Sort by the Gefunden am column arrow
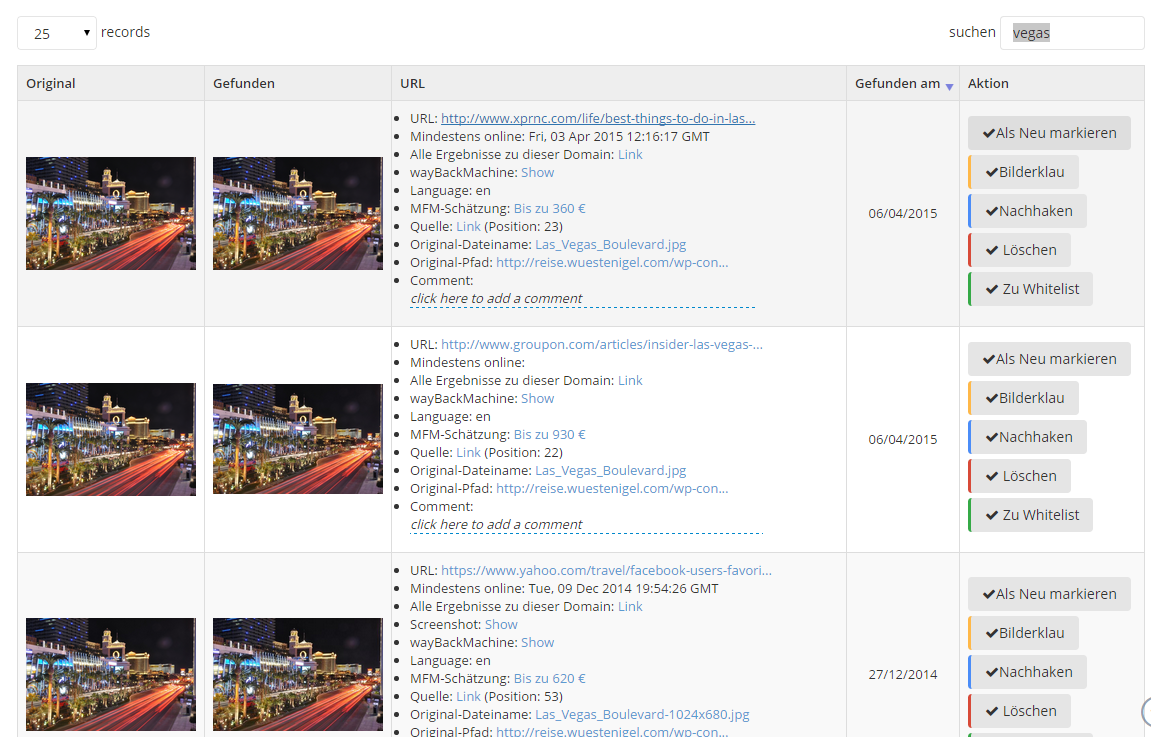 pos(949,87)
